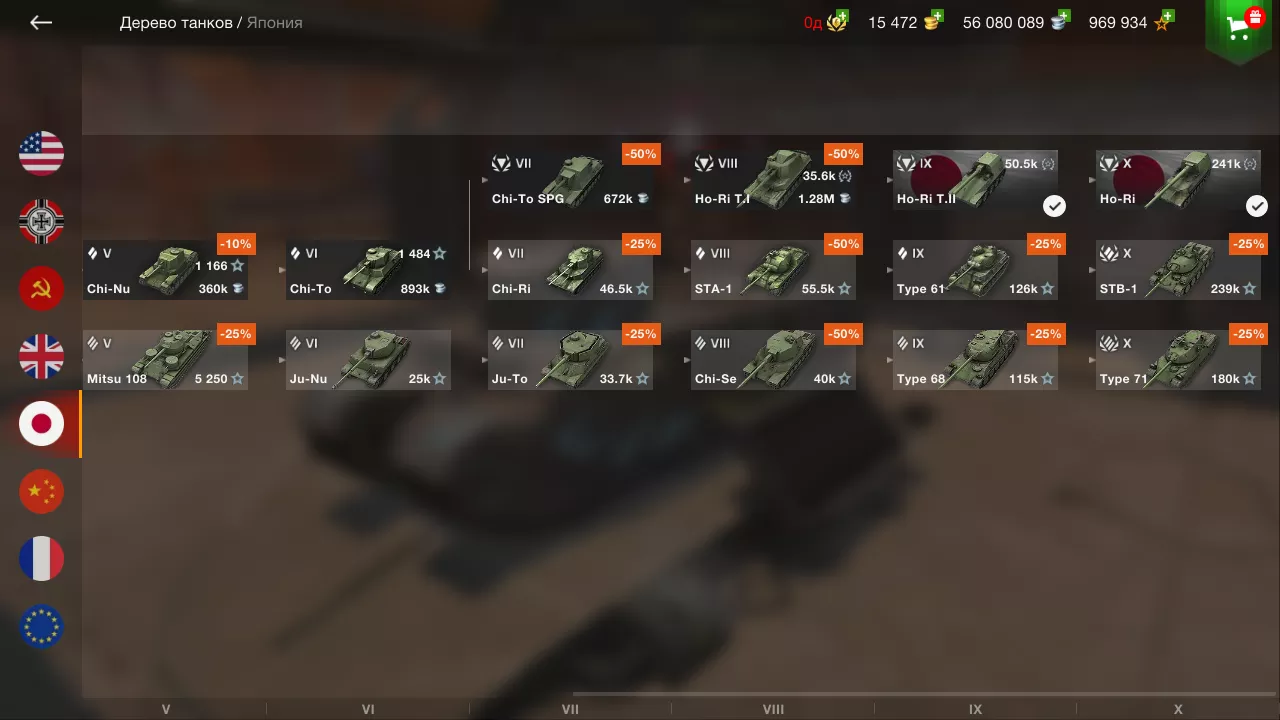
Task: Select the China nation flag
Action: point(41,492)
